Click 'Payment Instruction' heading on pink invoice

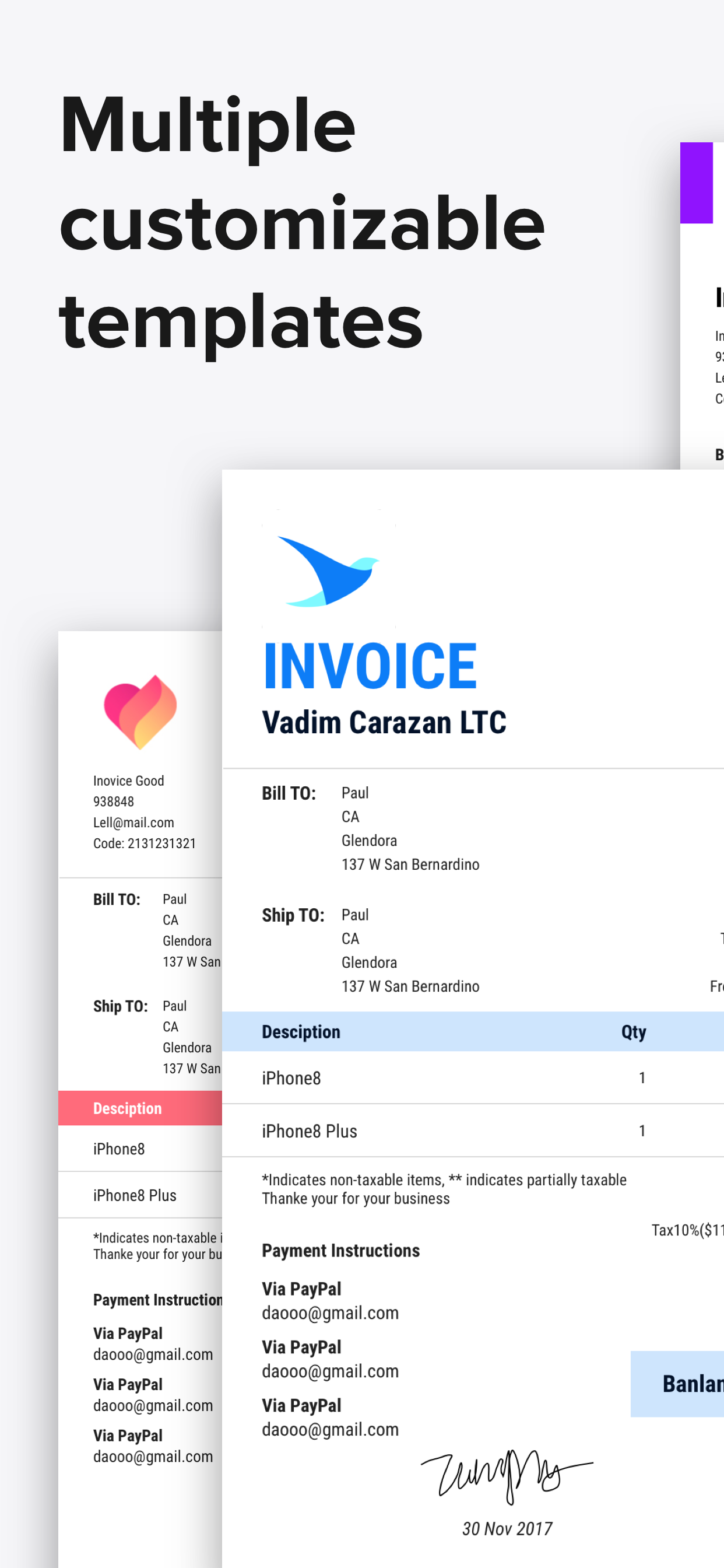[x=157, y=1300]
